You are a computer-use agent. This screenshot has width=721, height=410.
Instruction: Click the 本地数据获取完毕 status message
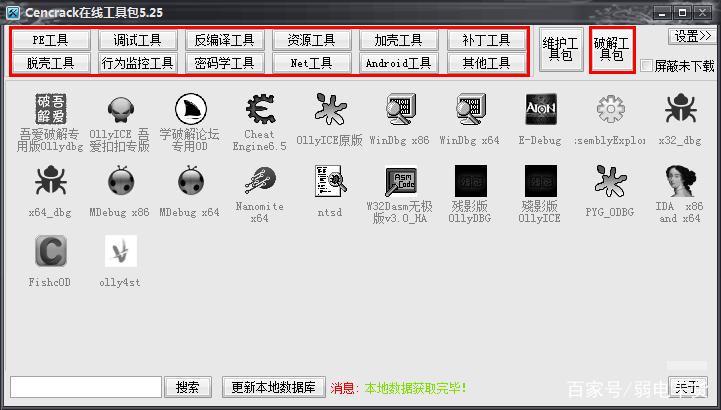pos(416,388)
